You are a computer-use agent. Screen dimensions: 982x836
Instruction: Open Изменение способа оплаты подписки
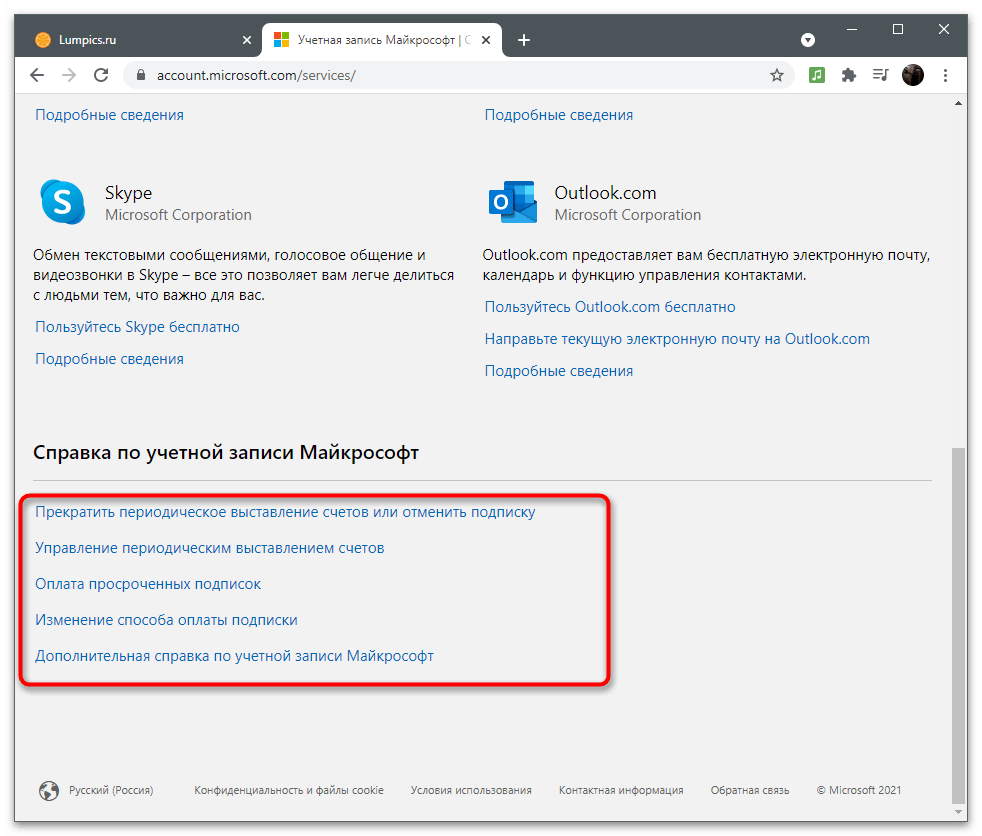(166, 620)
